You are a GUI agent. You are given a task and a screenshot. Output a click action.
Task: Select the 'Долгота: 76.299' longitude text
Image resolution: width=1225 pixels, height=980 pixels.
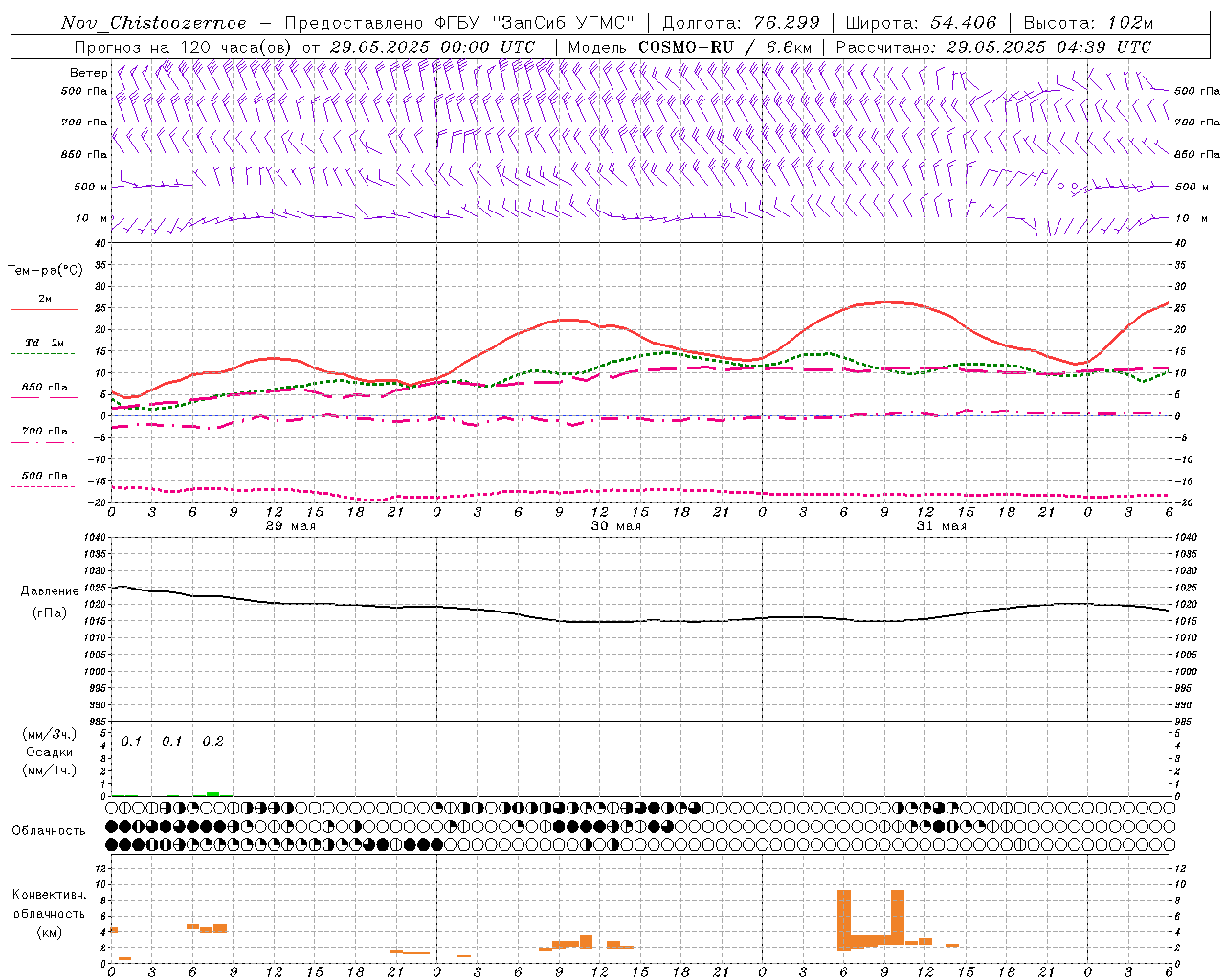tap(741, 23)
